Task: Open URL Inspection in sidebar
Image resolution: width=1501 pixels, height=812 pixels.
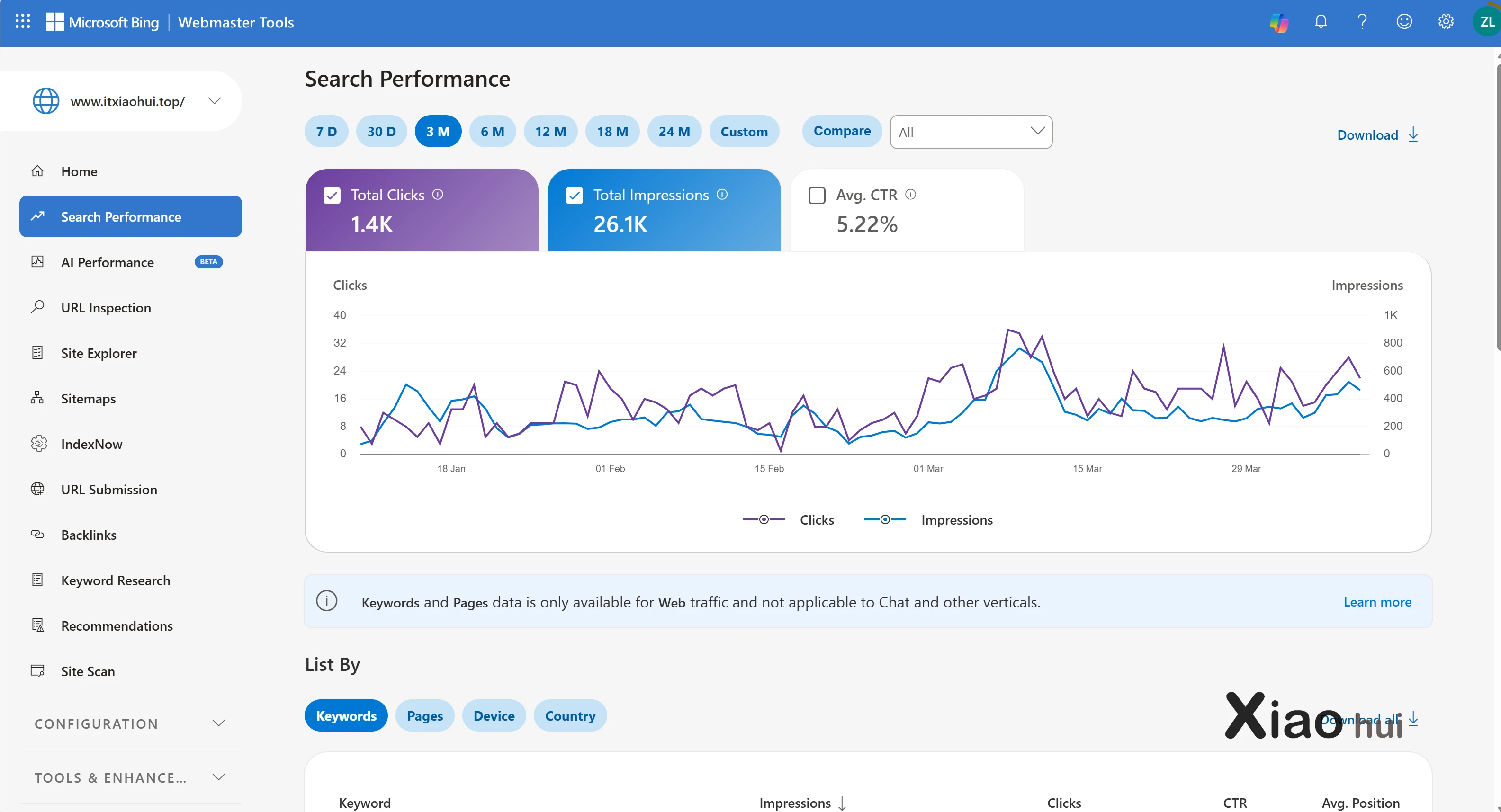Action: point(106,308)
